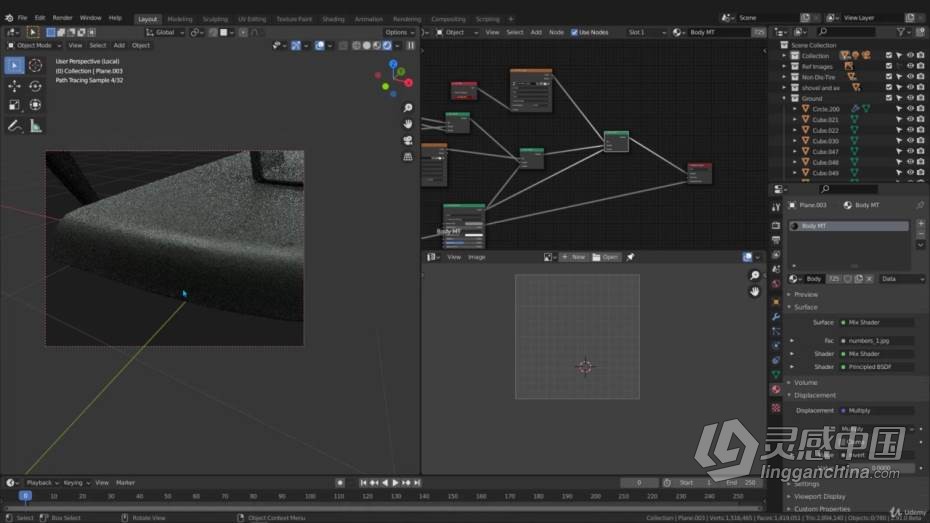Screen dimensions: 930x523
Task: Open the Object Data properties tab
Action: point(776,375)
